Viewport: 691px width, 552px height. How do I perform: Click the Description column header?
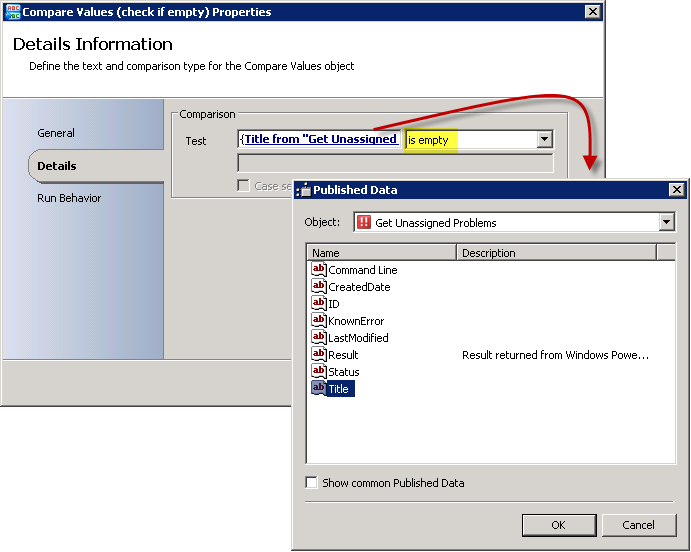click(556, 253)
